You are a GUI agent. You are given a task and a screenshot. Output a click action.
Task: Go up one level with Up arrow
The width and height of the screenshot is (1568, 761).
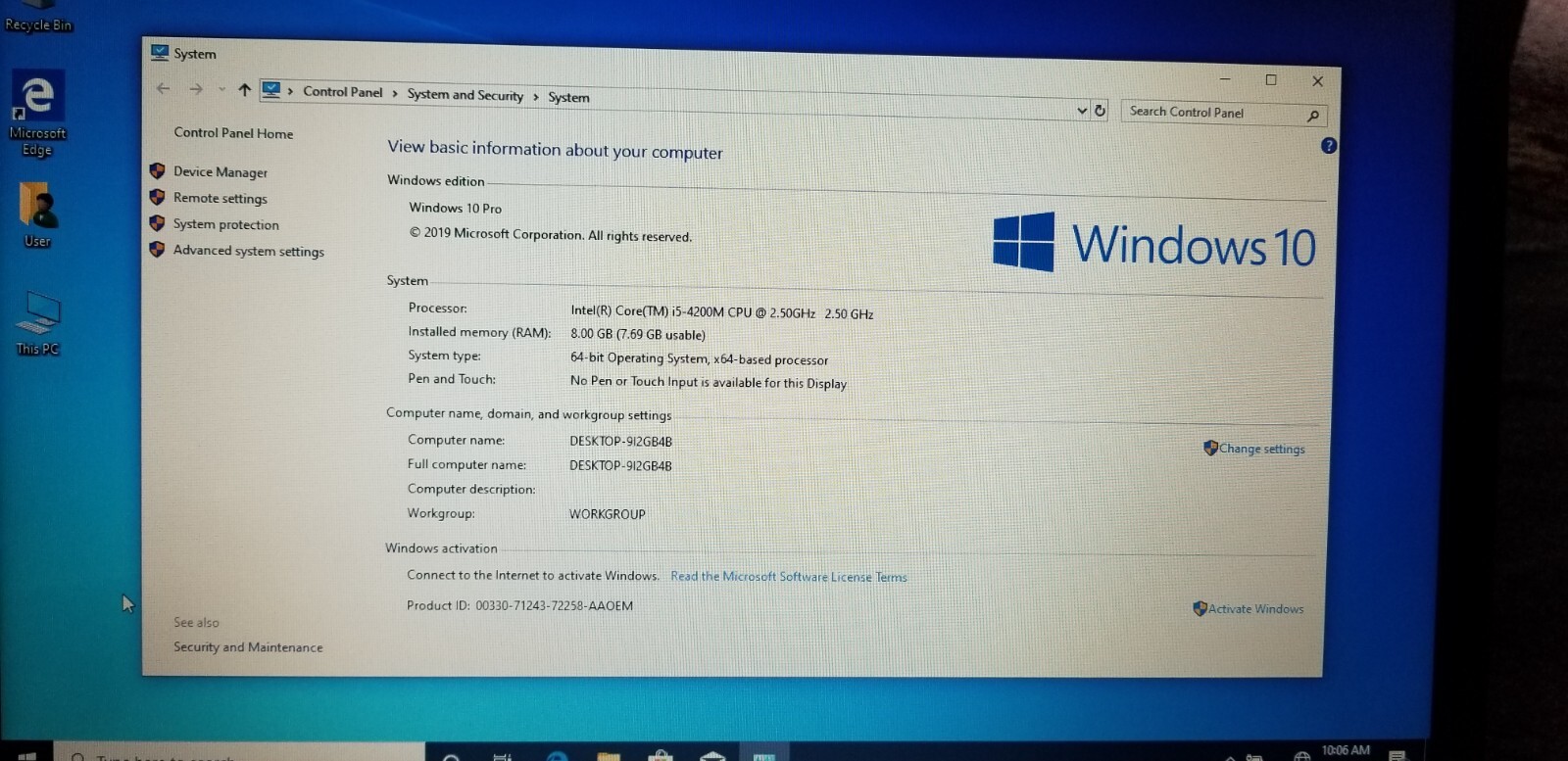pos(244,90)
